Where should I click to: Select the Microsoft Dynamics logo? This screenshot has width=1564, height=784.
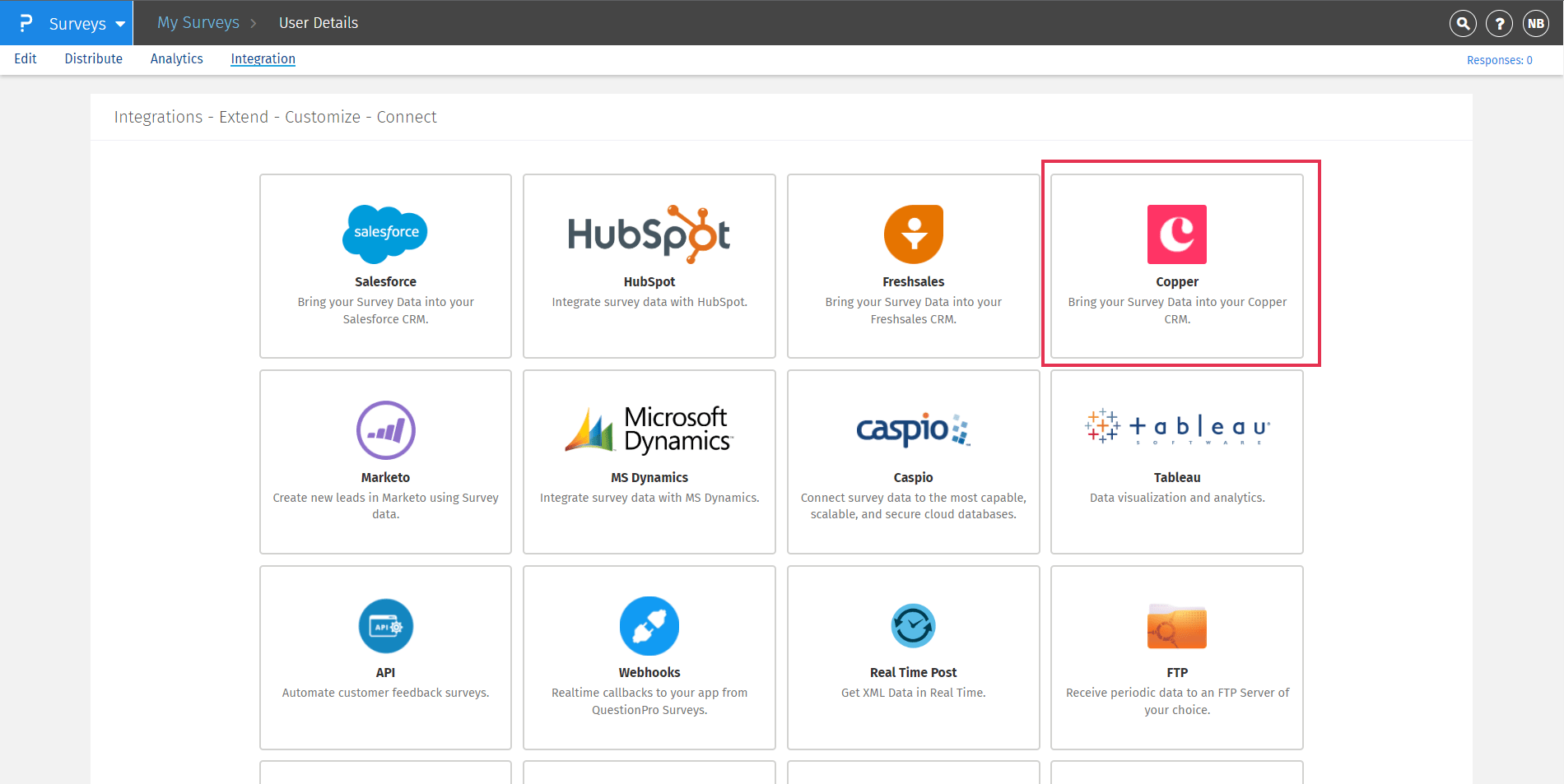[x=649, y=430]
